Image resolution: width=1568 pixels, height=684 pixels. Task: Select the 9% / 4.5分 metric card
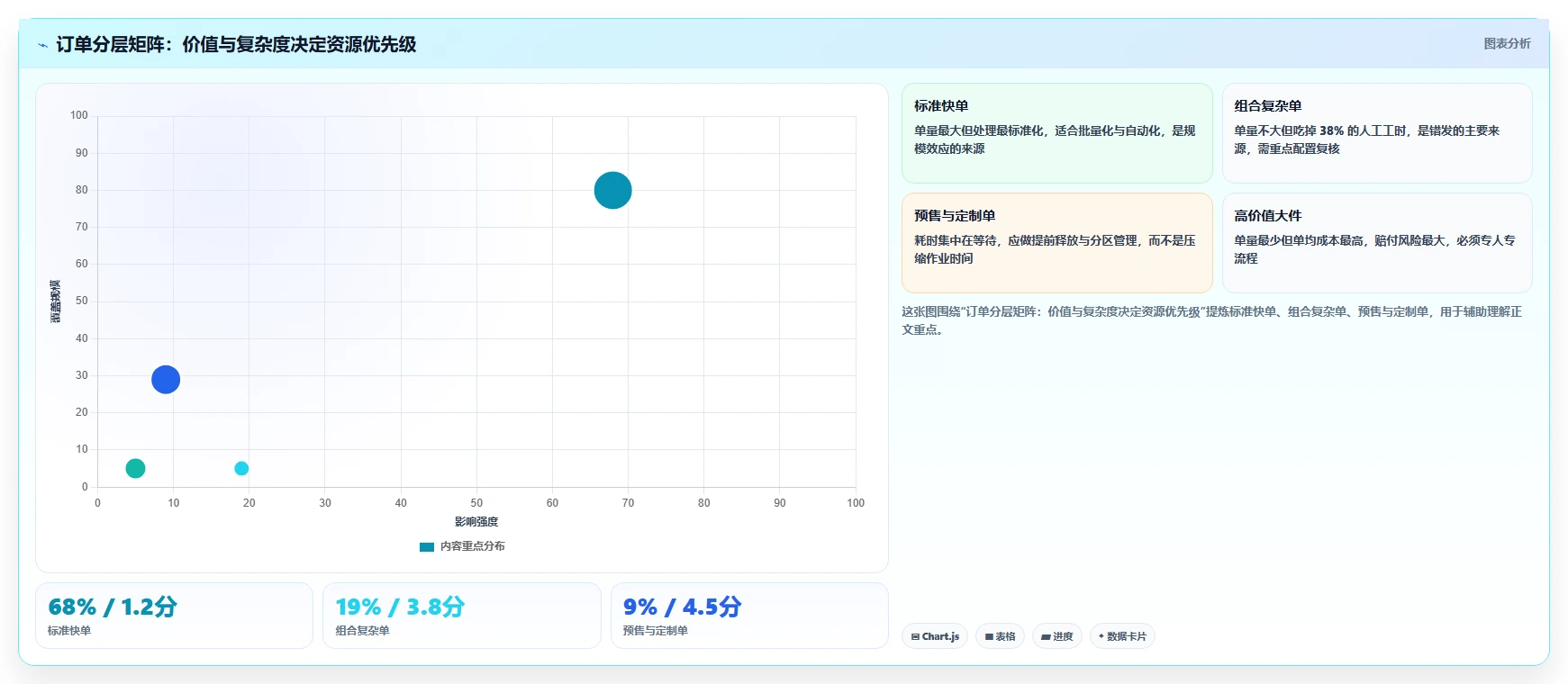click(x=749, y=616)
